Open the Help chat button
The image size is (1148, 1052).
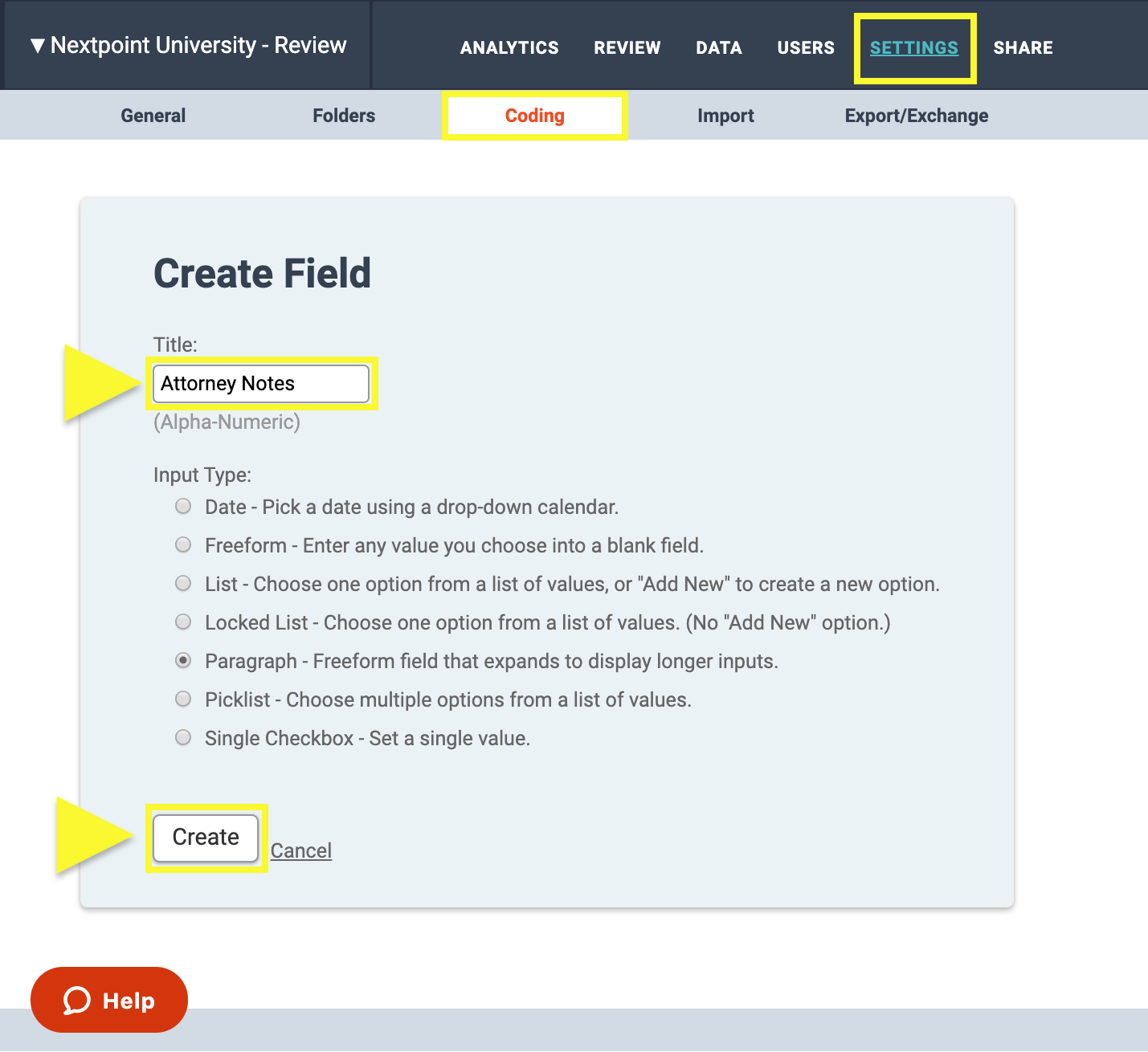(x=109, y=1000)
